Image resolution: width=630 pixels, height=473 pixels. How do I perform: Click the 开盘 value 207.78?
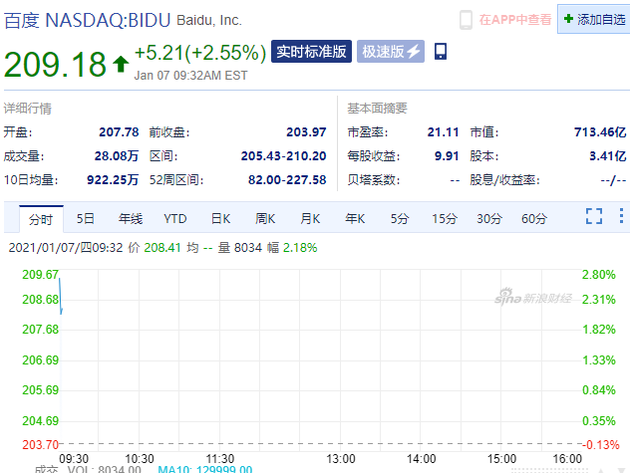pos(119,132)
